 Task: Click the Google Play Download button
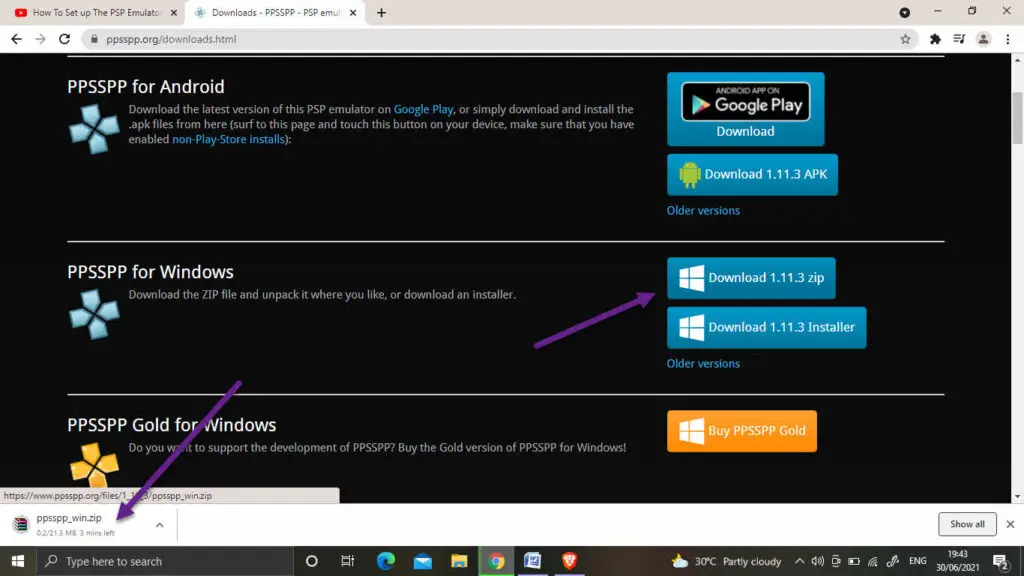point(745,109)
